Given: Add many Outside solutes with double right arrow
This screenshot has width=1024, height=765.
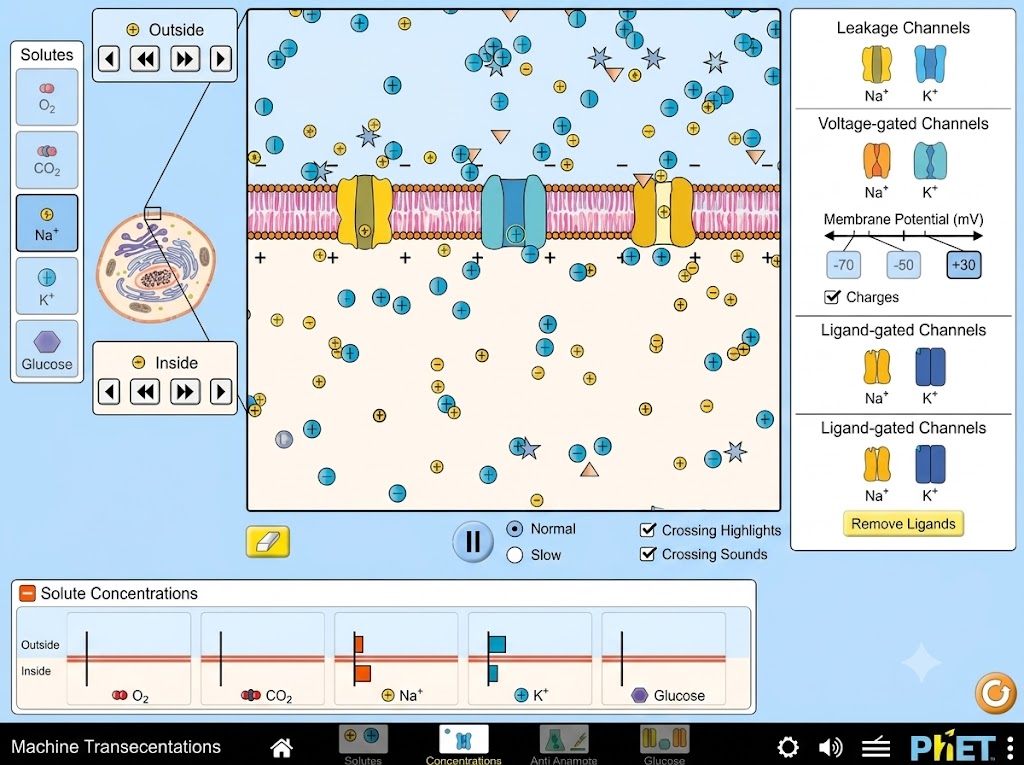Looking at the screenshot, I should pyautogui.click(x=185, y=59).
